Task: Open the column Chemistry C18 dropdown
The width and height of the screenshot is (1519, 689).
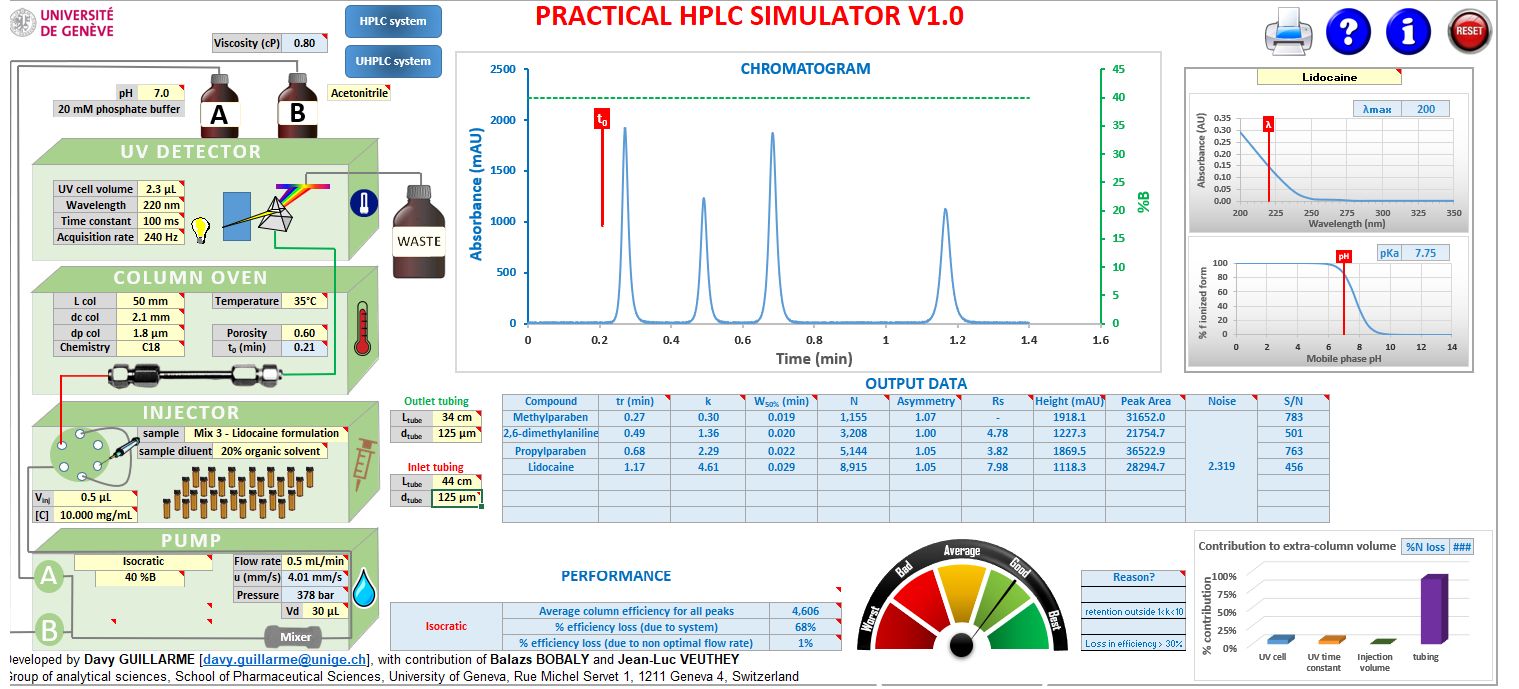Action: click(x=150, y=347)
